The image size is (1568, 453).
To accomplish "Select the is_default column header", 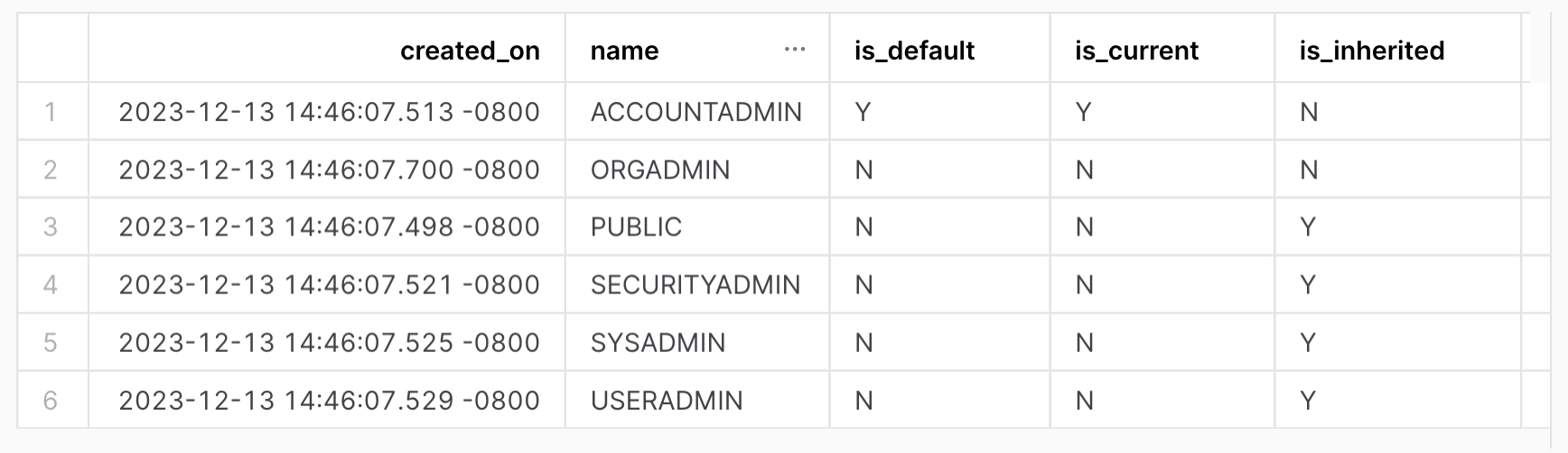I will coord(914,51).
